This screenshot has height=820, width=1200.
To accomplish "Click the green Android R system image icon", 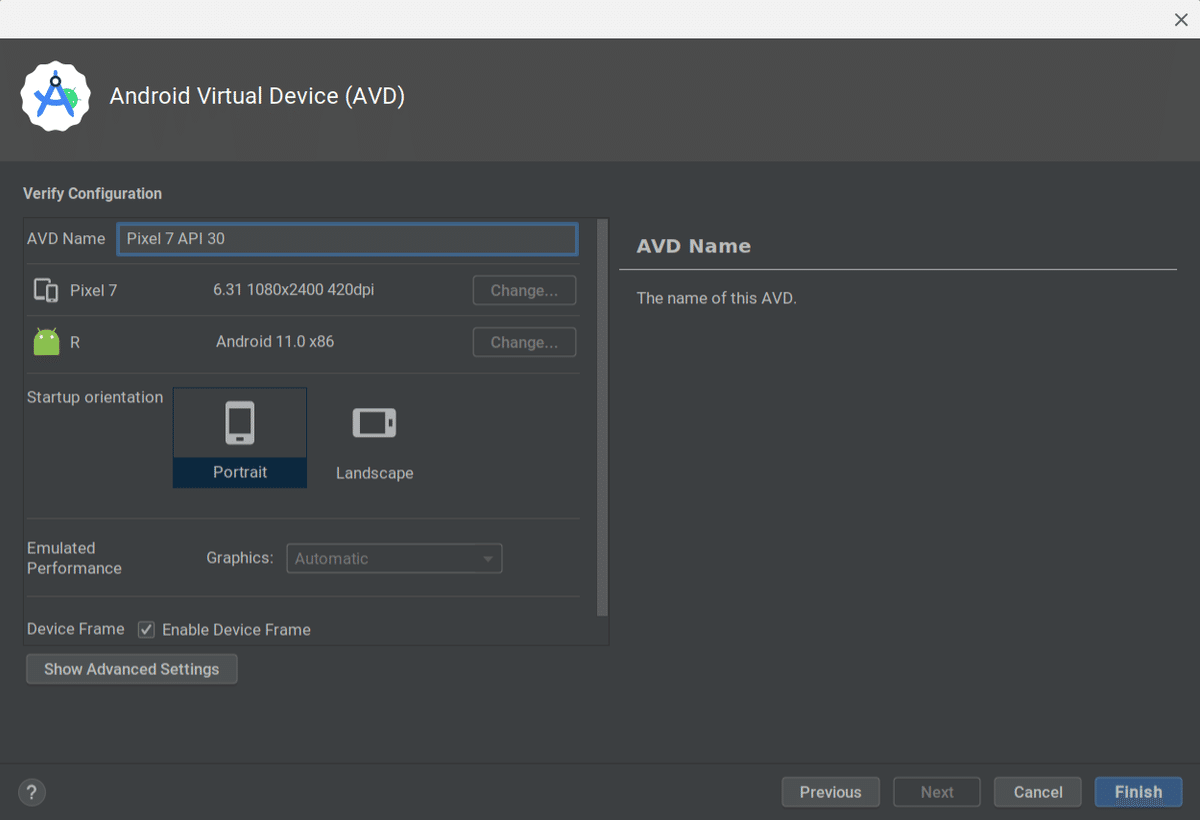I will 46,342.
